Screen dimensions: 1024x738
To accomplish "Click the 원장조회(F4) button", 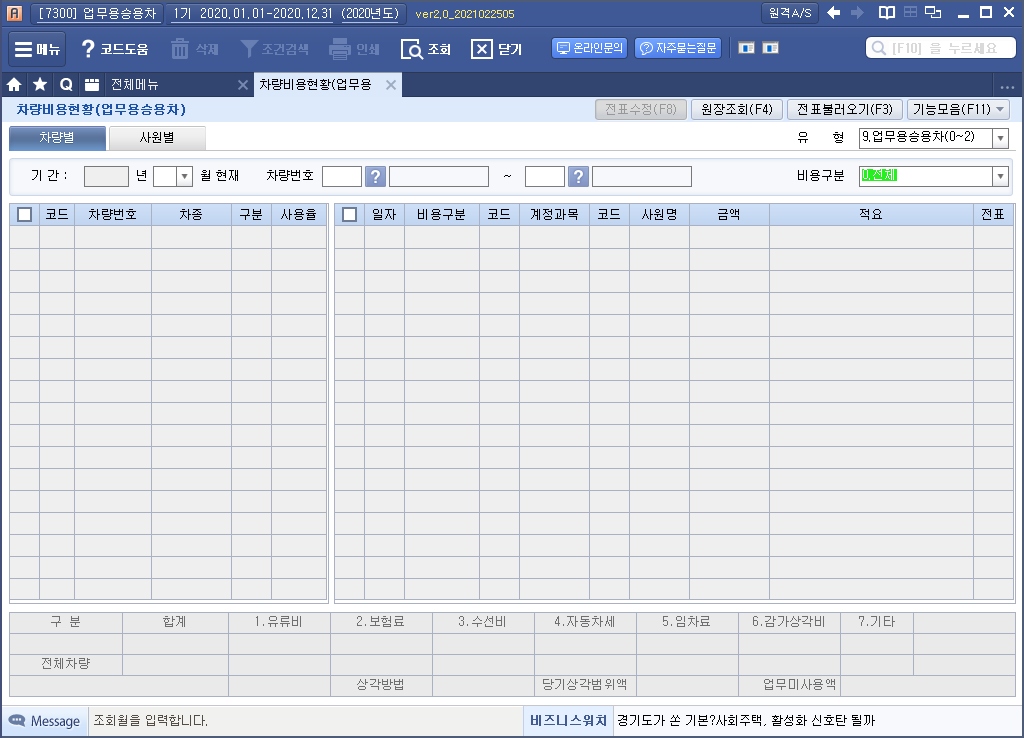I will click(x=735, y=110).
